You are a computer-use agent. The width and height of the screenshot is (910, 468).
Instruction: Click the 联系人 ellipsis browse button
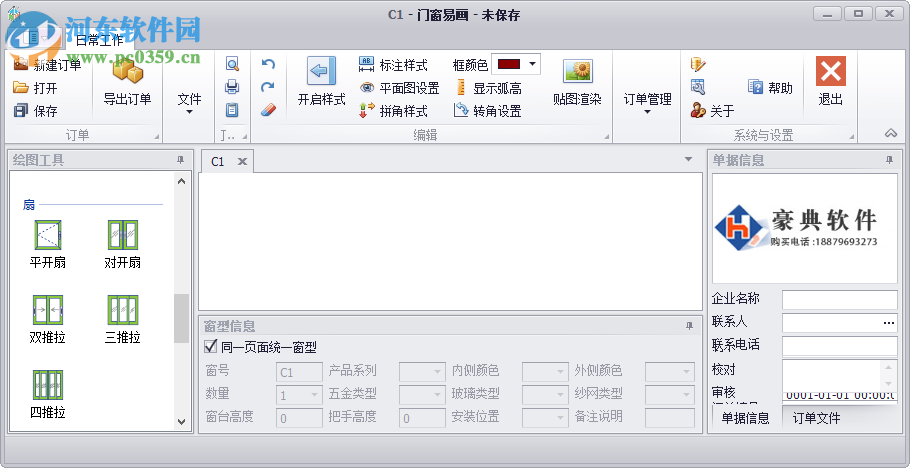pos(889,323)
